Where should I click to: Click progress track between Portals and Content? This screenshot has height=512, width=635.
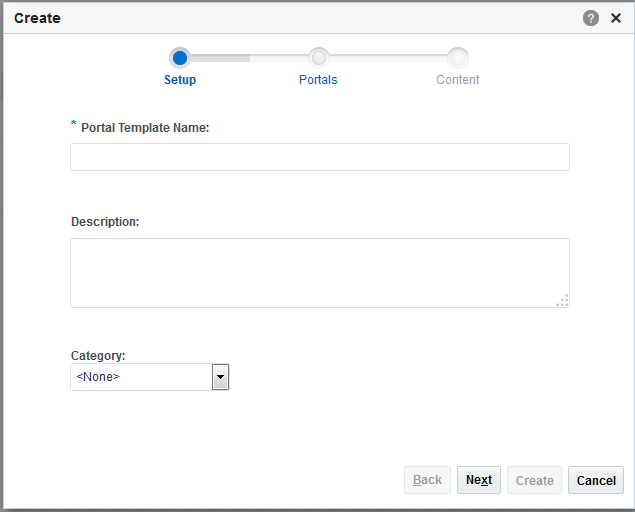click(388, 58)
